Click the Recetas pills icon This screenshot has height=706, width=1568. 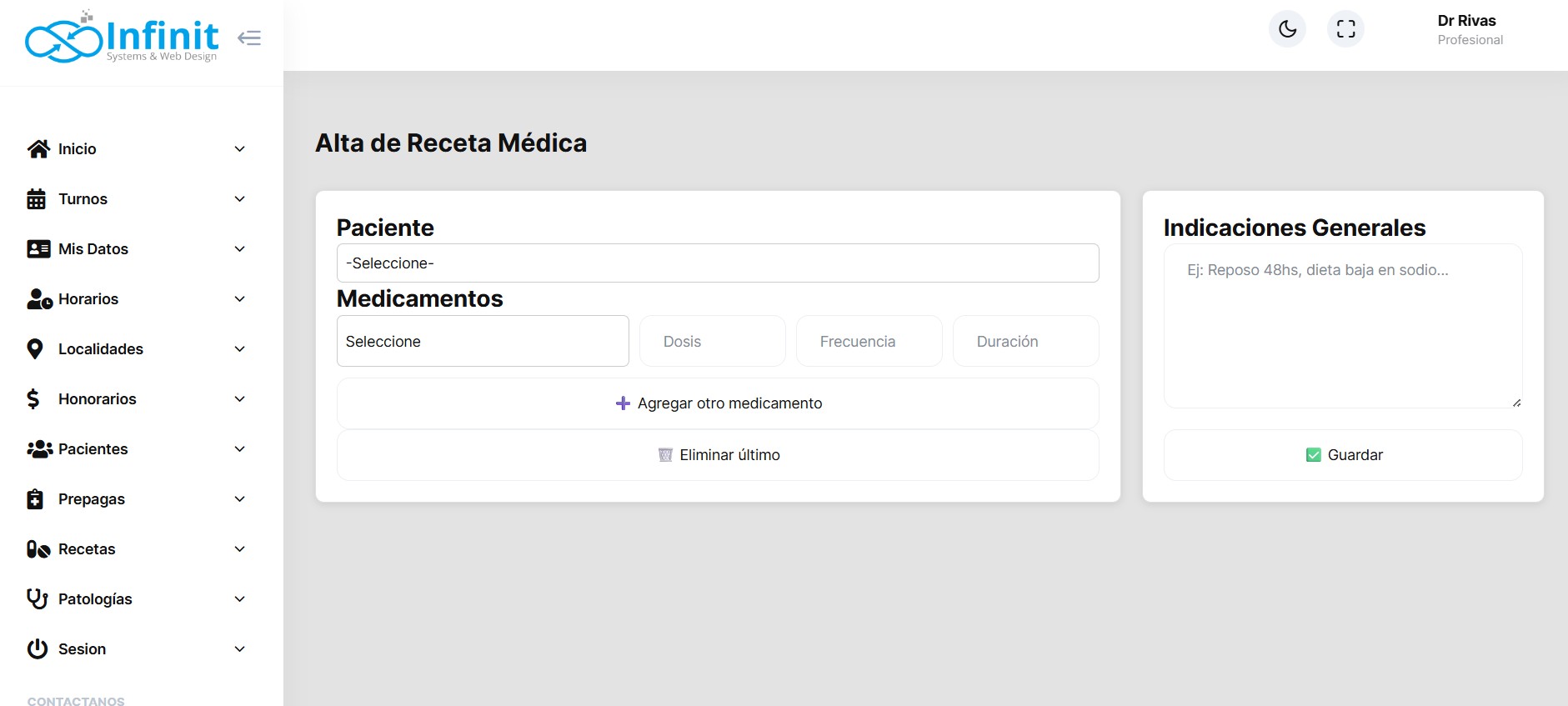click(x=38, y=549)
